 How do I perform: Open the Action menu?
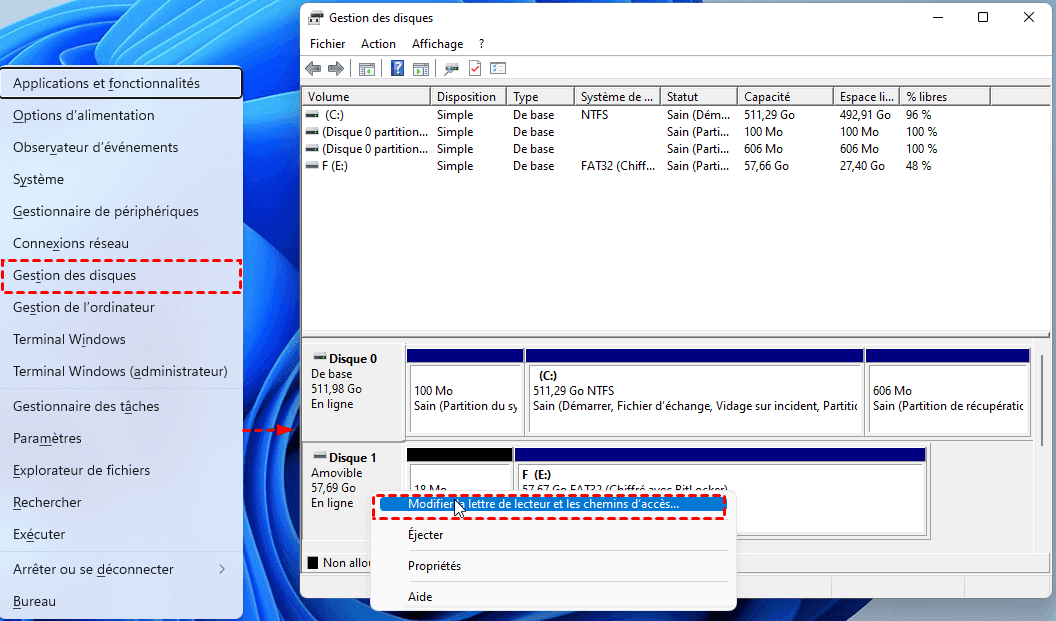(x=378, y=44)
